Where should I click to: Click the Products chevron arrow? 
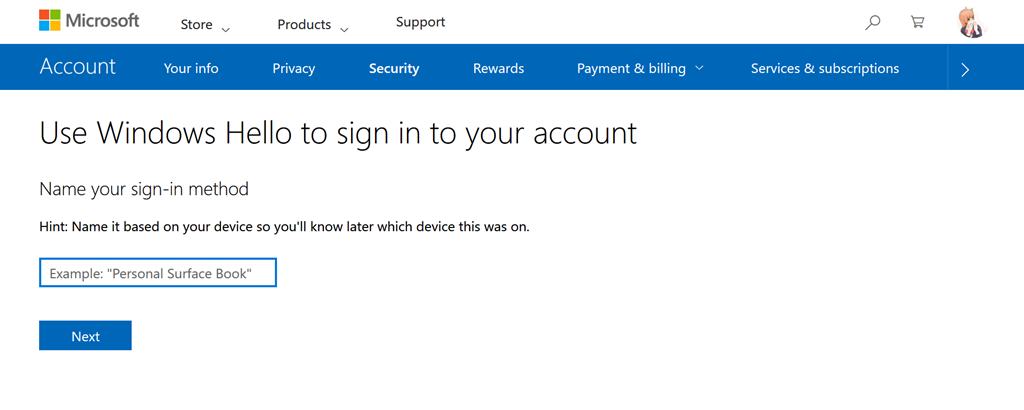[x=344, y=28]
